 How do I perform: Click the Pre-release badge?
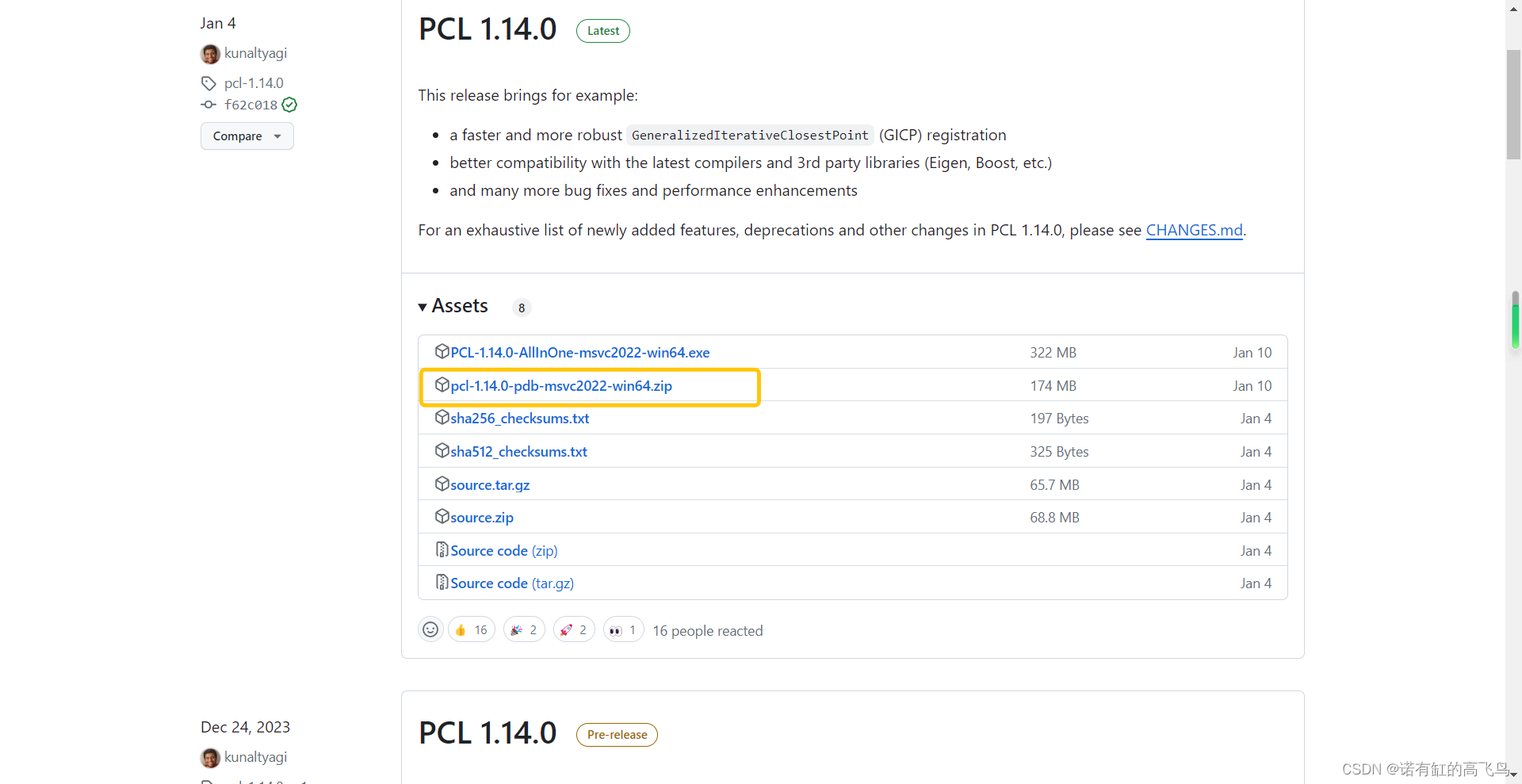617,735
